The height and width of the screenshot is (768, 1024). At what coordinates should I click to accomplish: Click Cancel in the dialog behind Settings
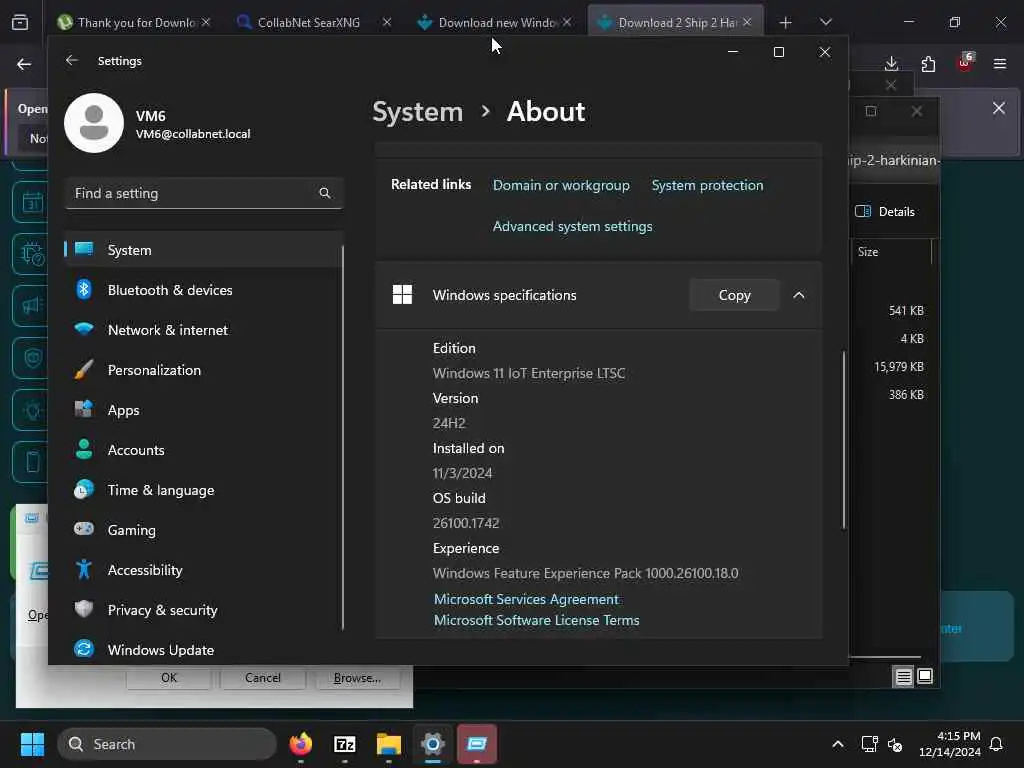coord(263,678)
